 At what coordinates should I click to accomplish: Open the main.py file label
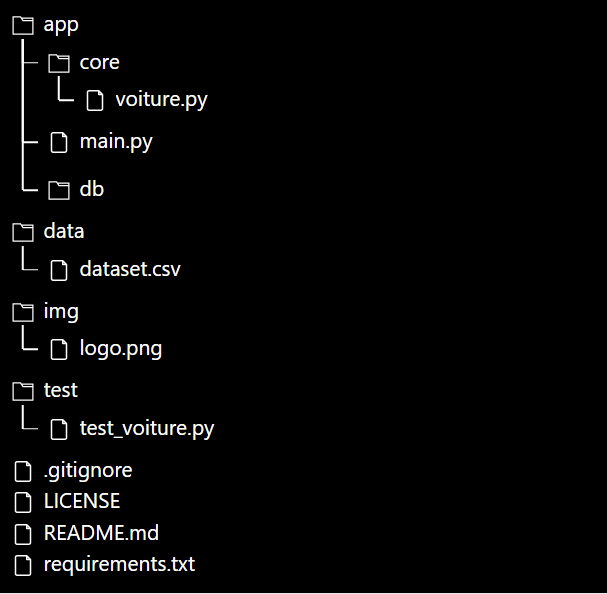tap(116, 142)
